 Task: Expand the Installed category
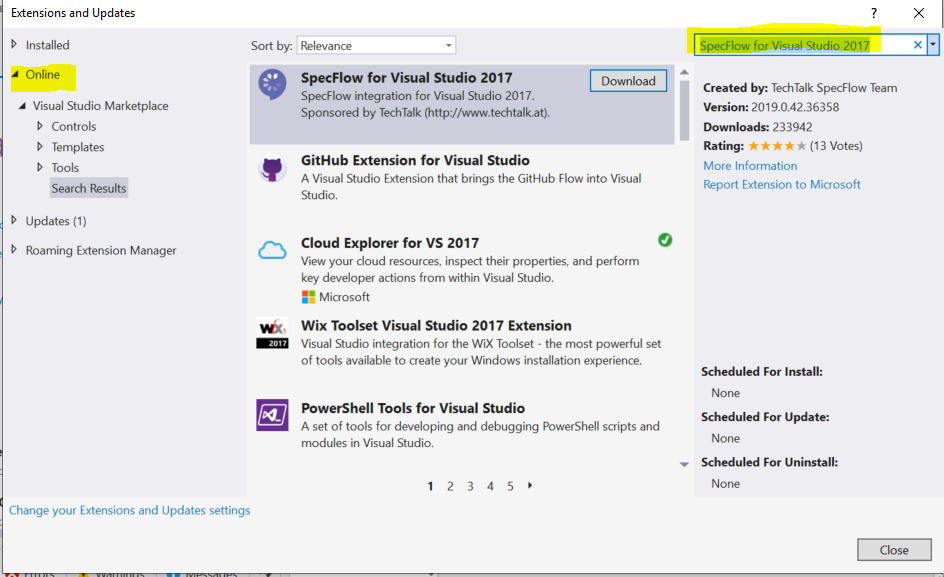click(x=14, y=45)
